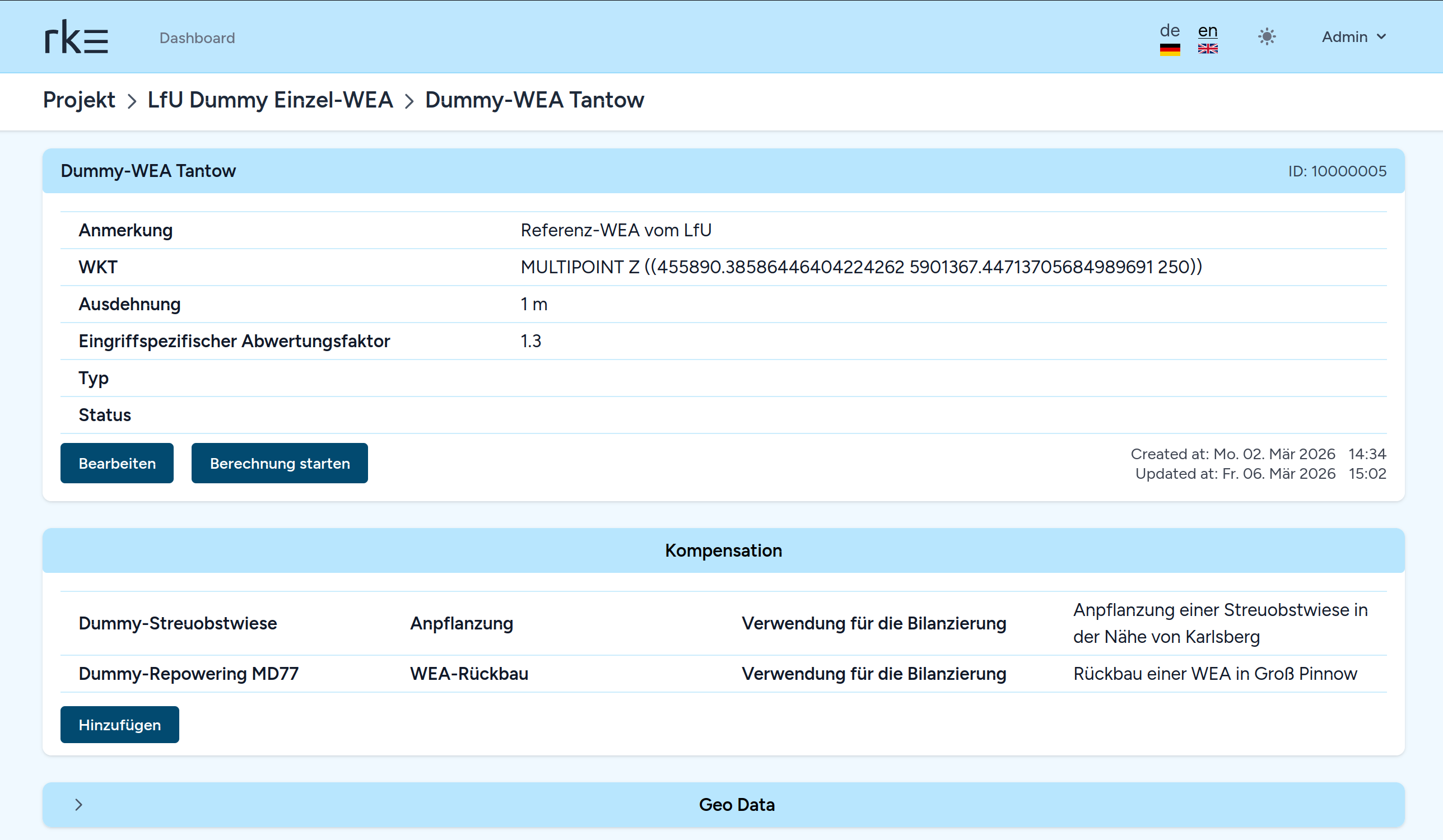This screenshot has height=840, width=1443.
Task: Open the Admin dropdown menu
Action: pyautogui.click(x=1354, y=37)
